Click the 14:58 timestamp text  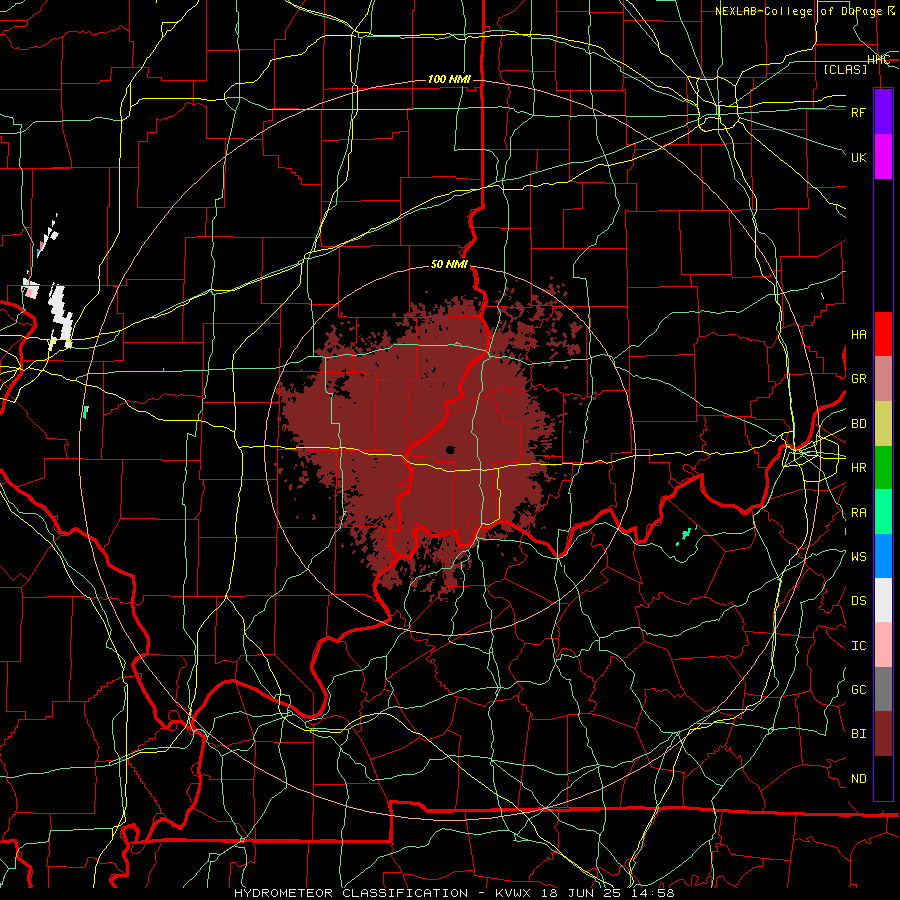click(x=653, y=893)
